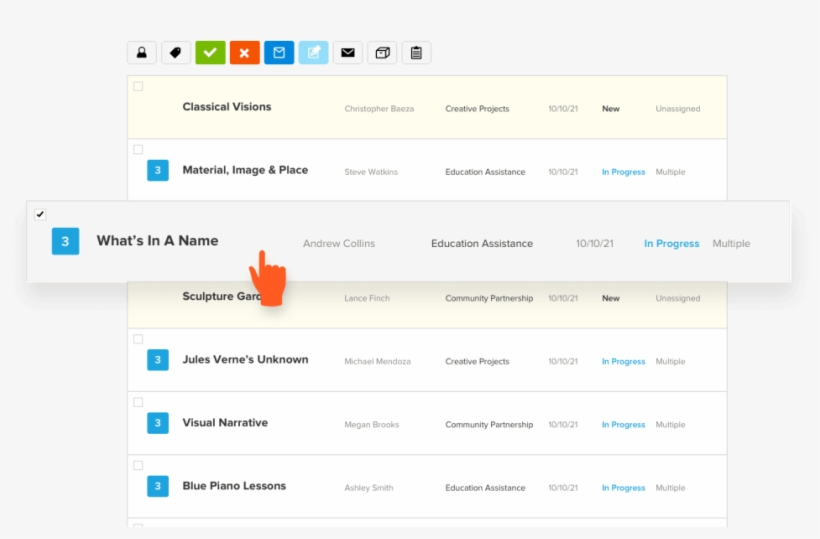Open the Classical Visions submission
This screenshot has height=539, width=820.
[x=226, y=107]
